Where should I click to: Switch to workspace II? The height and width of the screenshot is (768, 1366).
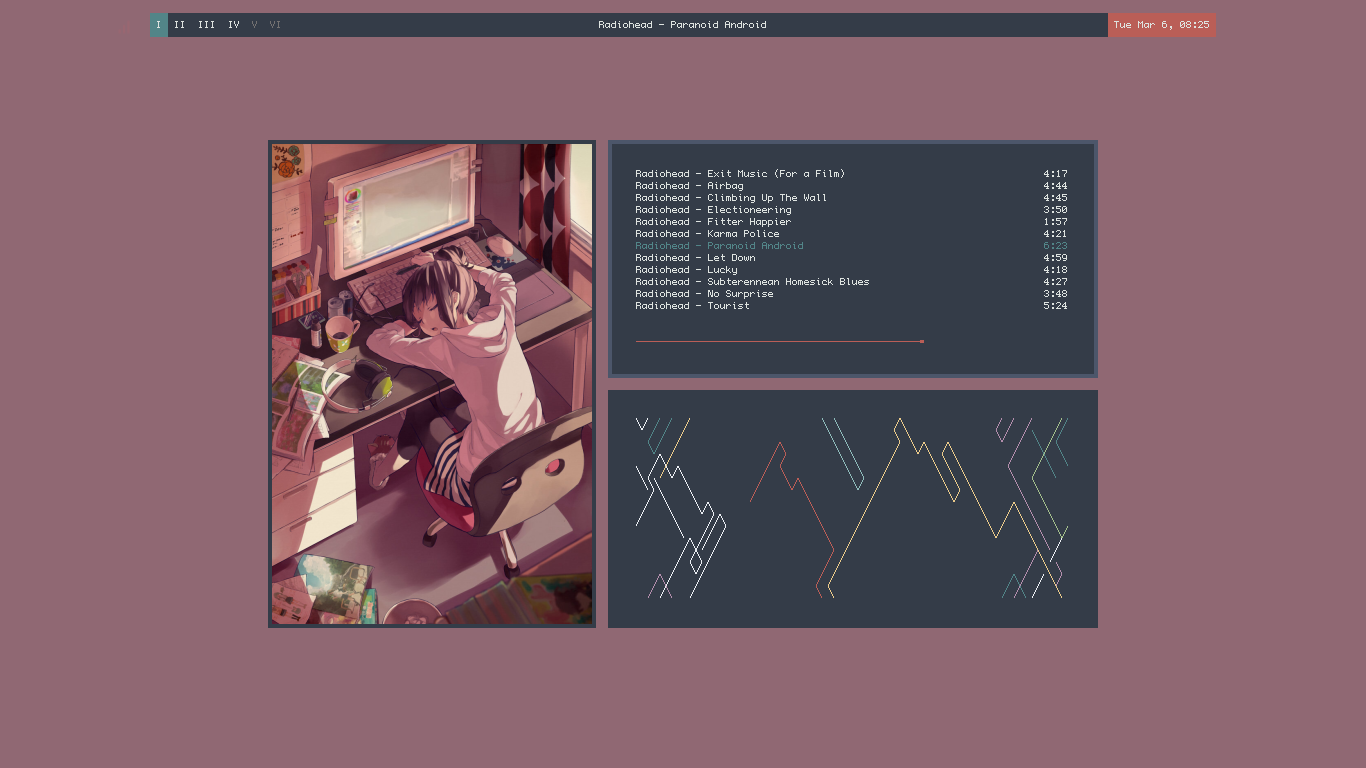point(180,25)
